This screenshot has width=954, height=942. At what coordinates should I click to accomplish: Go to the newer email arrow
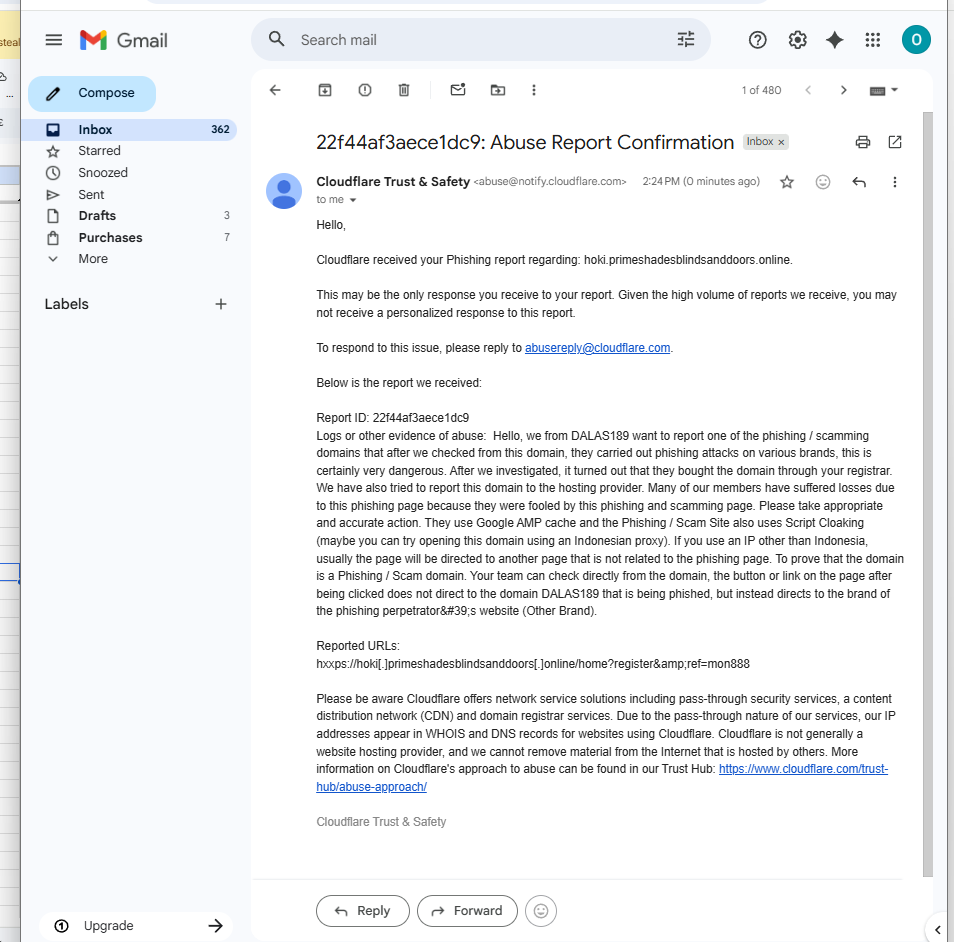pos(808,90)
